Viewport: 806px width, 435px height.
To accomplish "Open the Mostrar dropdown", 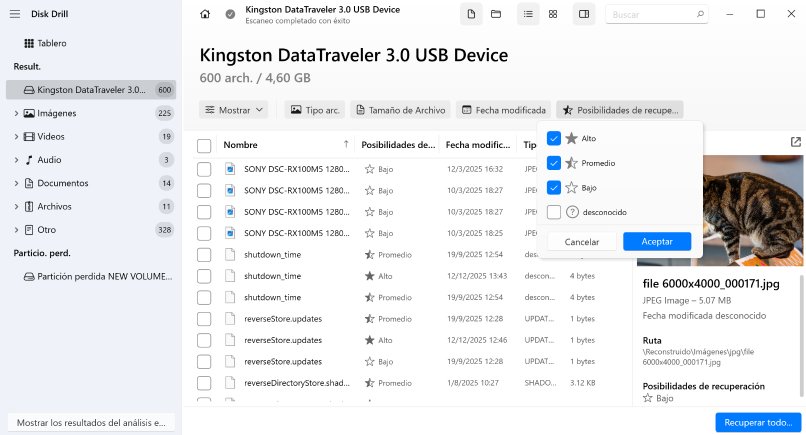I will (234, 110).
